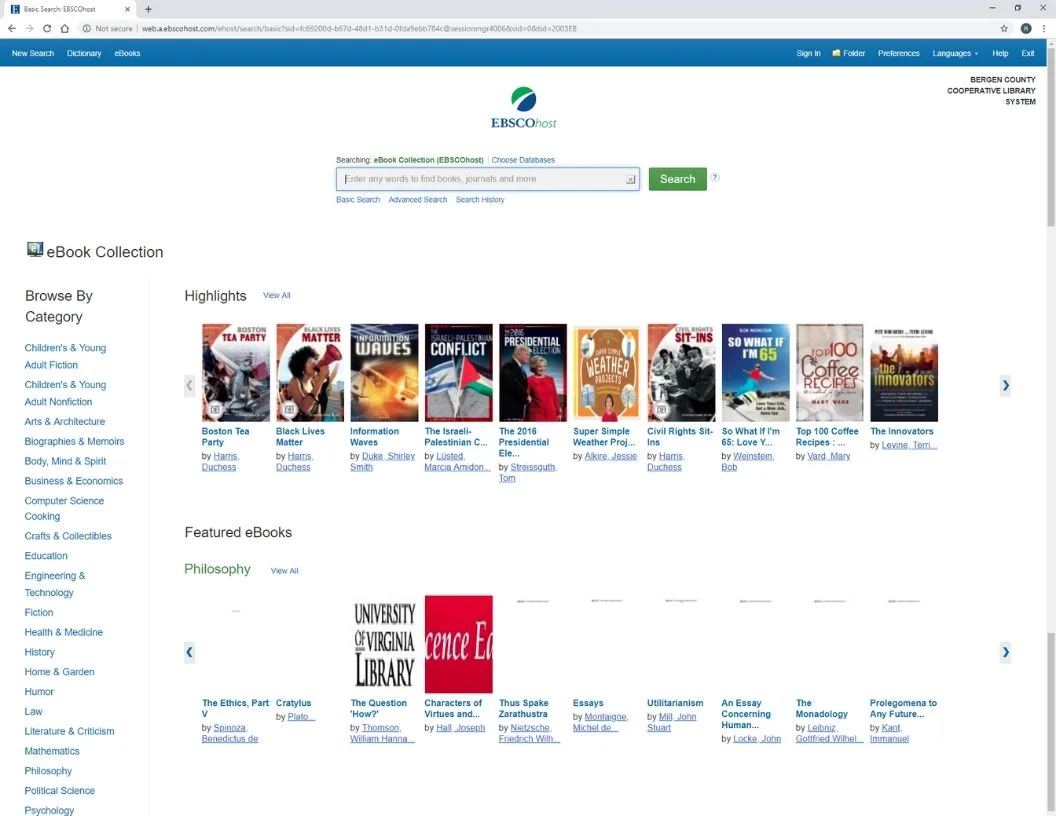Bookmark this page with the star icon
This screenshot has height=816, width=1056.
(x=1004, y=28)
